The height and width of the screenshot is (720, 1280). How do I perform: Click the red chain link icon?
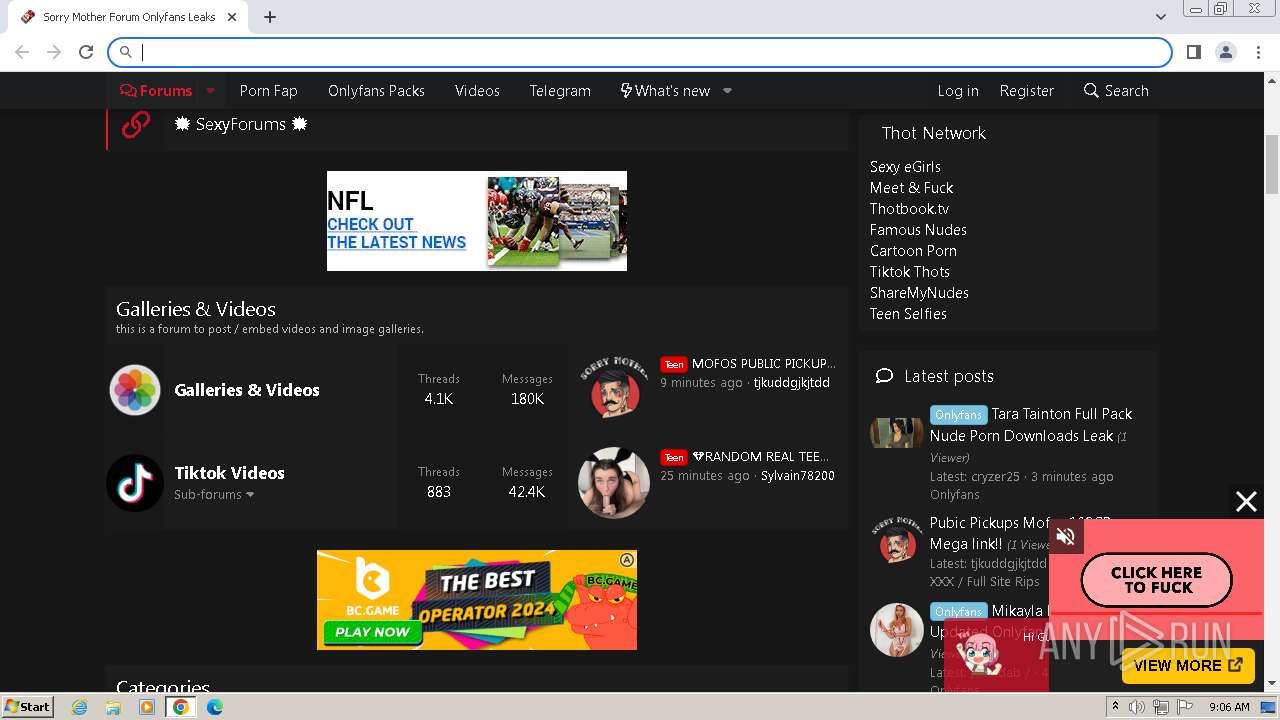[135, 124]
